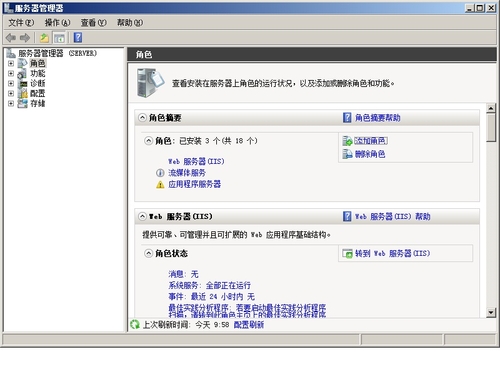500x384 pixels.
Task: Click the 角色 tree node icon
Action: [22, 63]
